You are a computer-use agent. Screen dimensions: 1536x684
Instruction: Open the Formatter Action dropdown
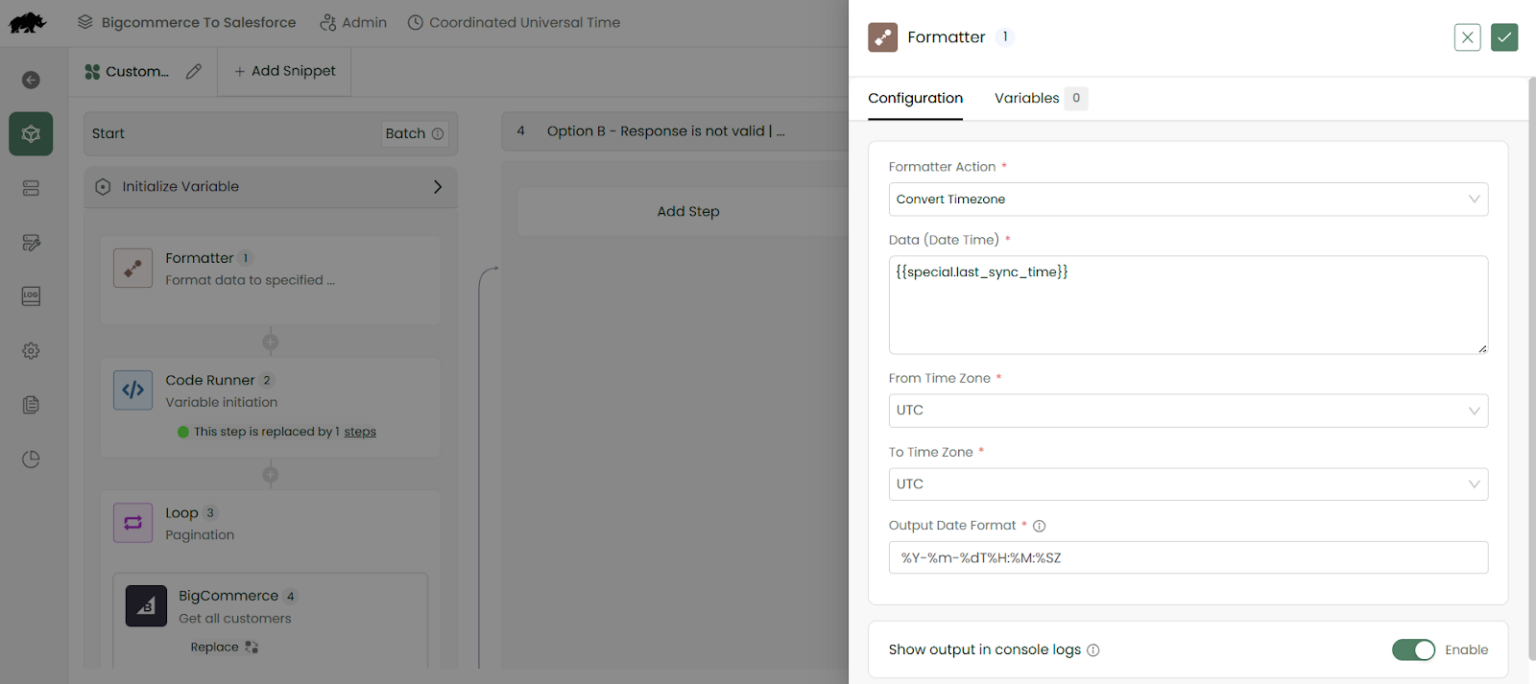(1188, 199)
